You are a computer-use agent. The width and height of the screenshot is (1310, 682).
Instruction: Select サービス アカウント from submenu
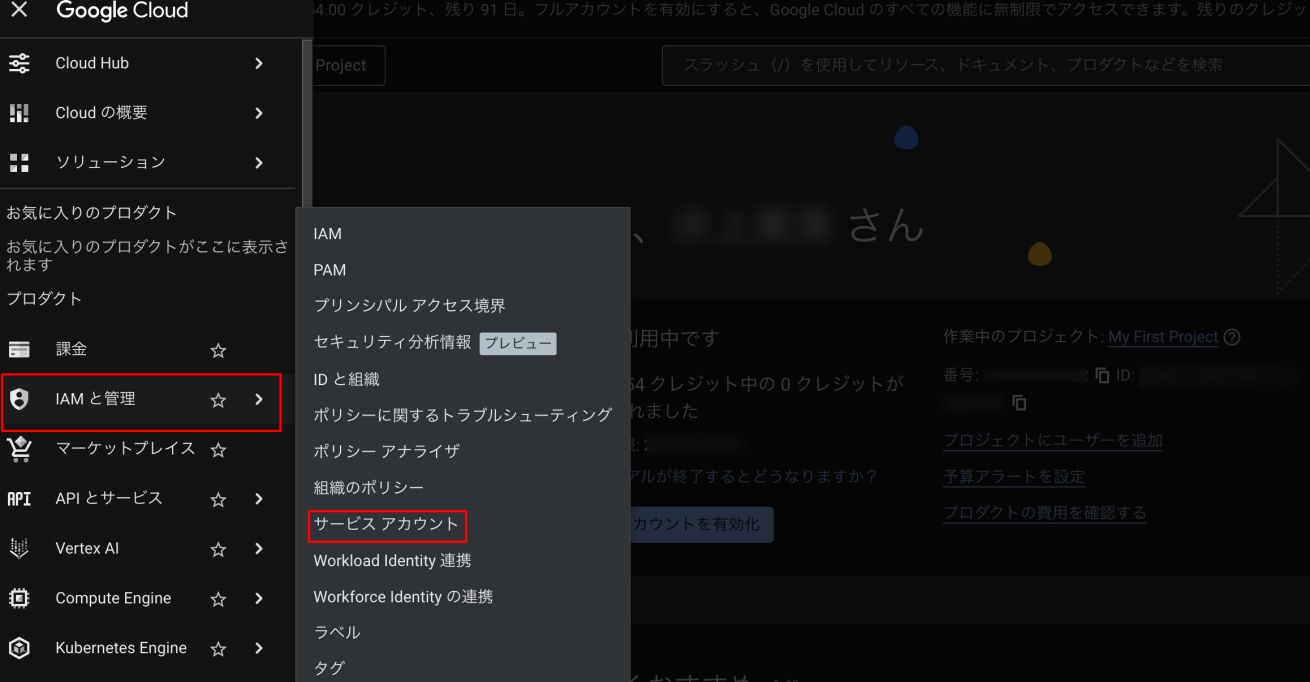tap(386, 524)
